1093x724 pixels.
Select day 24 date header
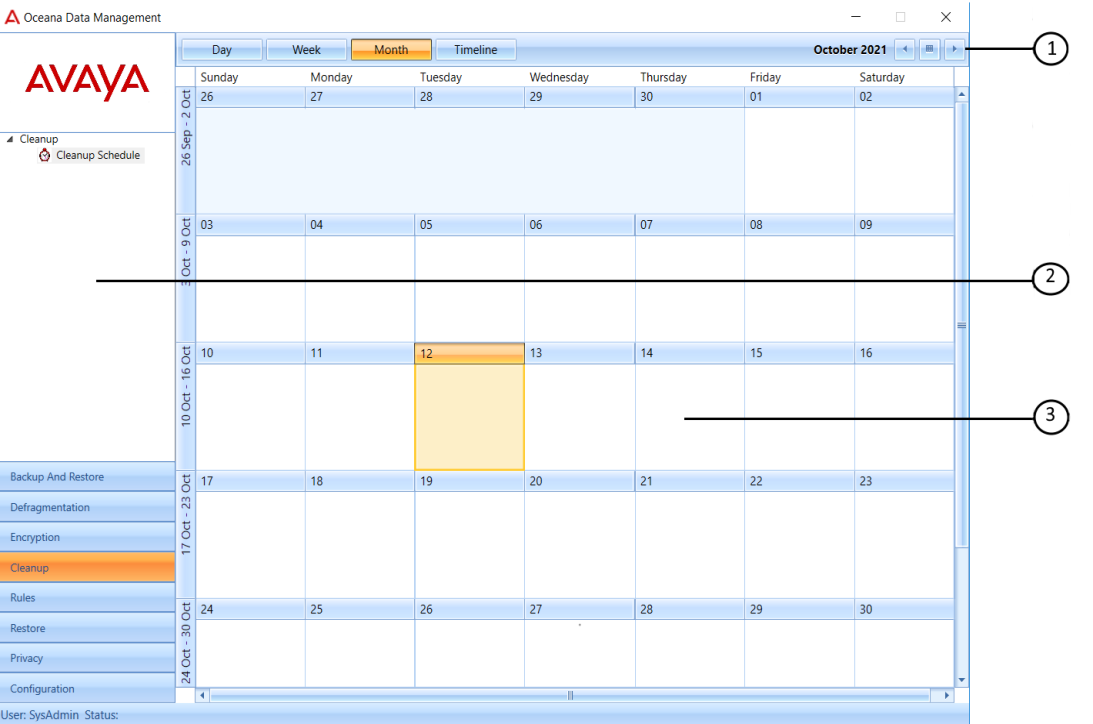pyautogui.click(x=250, y=610)
